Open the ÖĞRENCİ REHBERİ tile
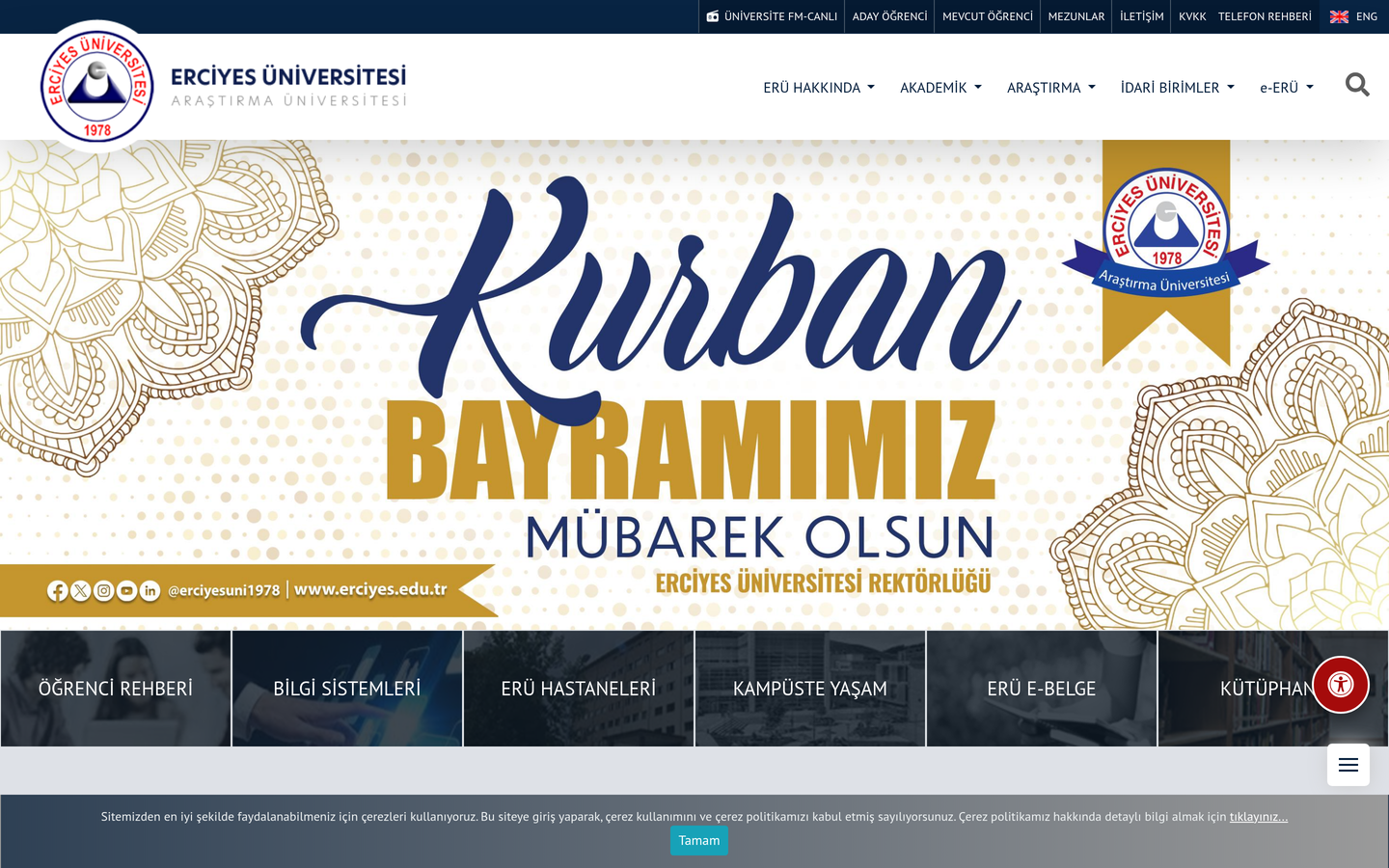This screenshot has height=868, width=1389. [116, 689]
